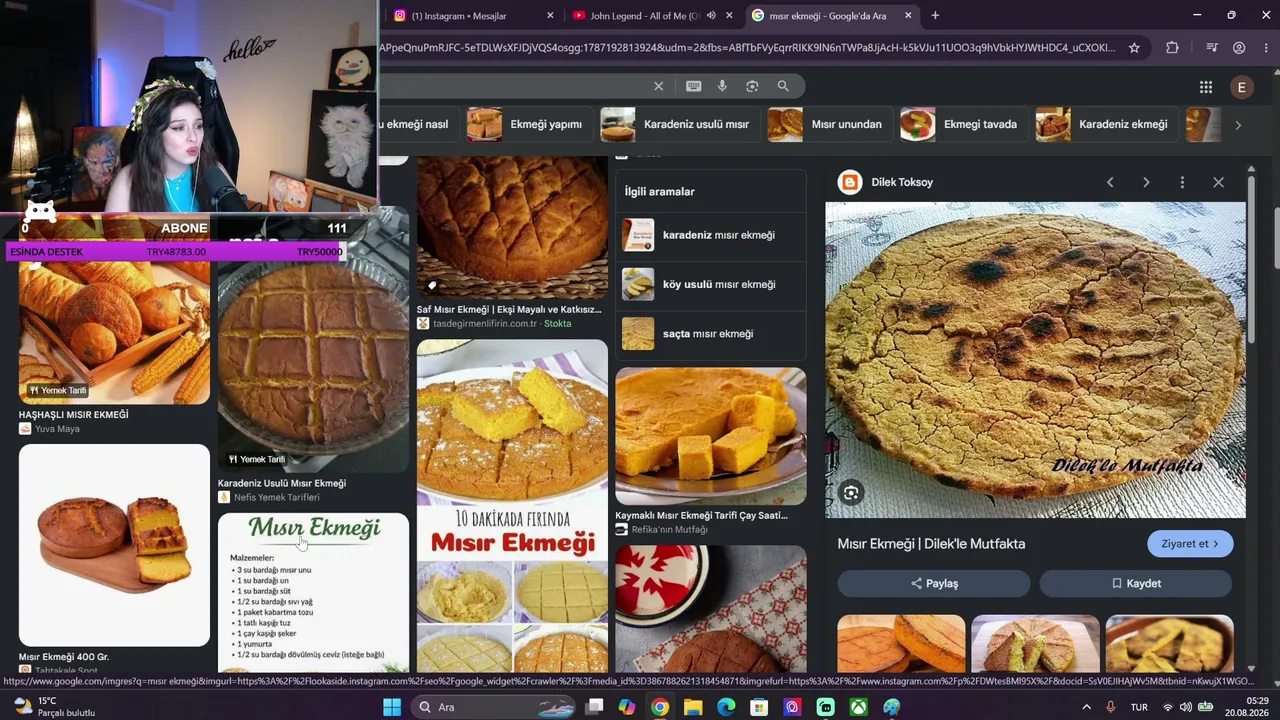Open a new browser tab
The image size is (1280, 720).
935,15
